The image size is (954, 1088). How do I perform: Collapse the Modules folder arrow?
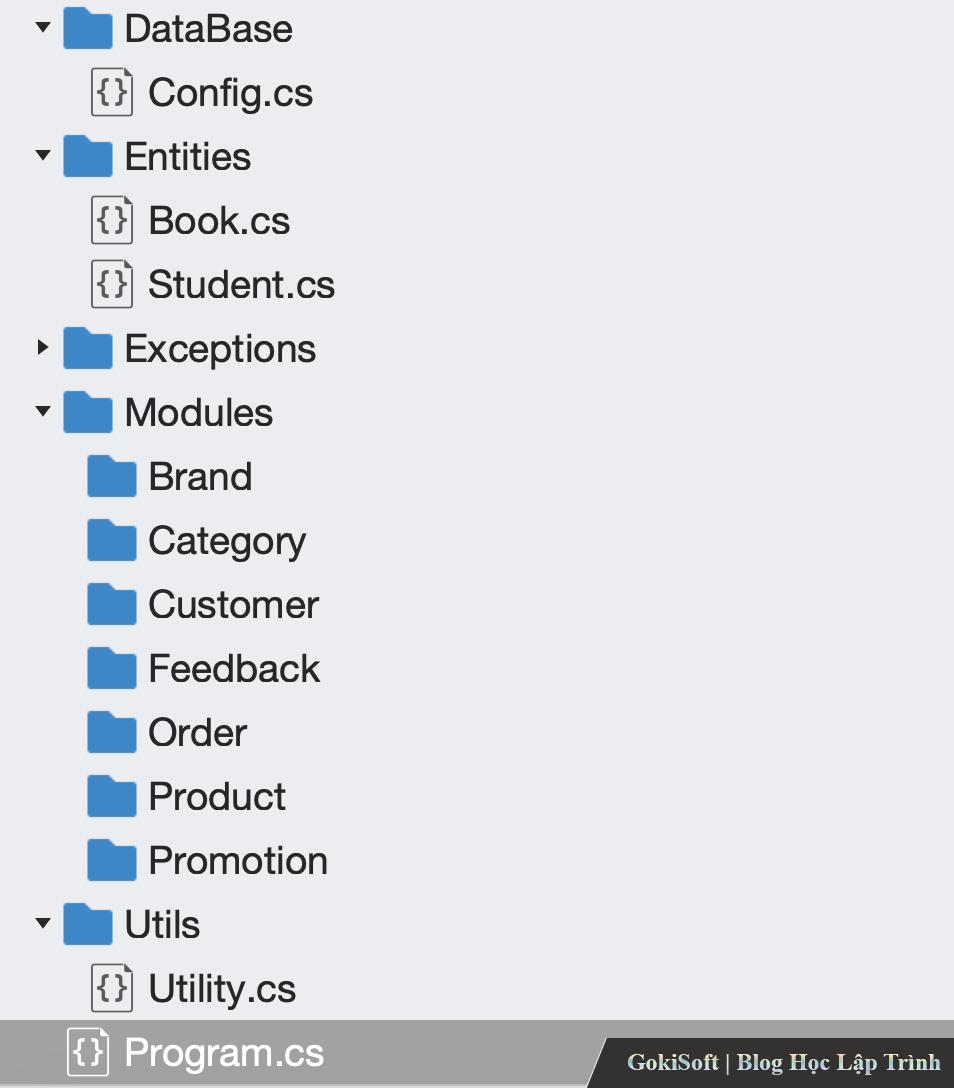coord(42,411)
